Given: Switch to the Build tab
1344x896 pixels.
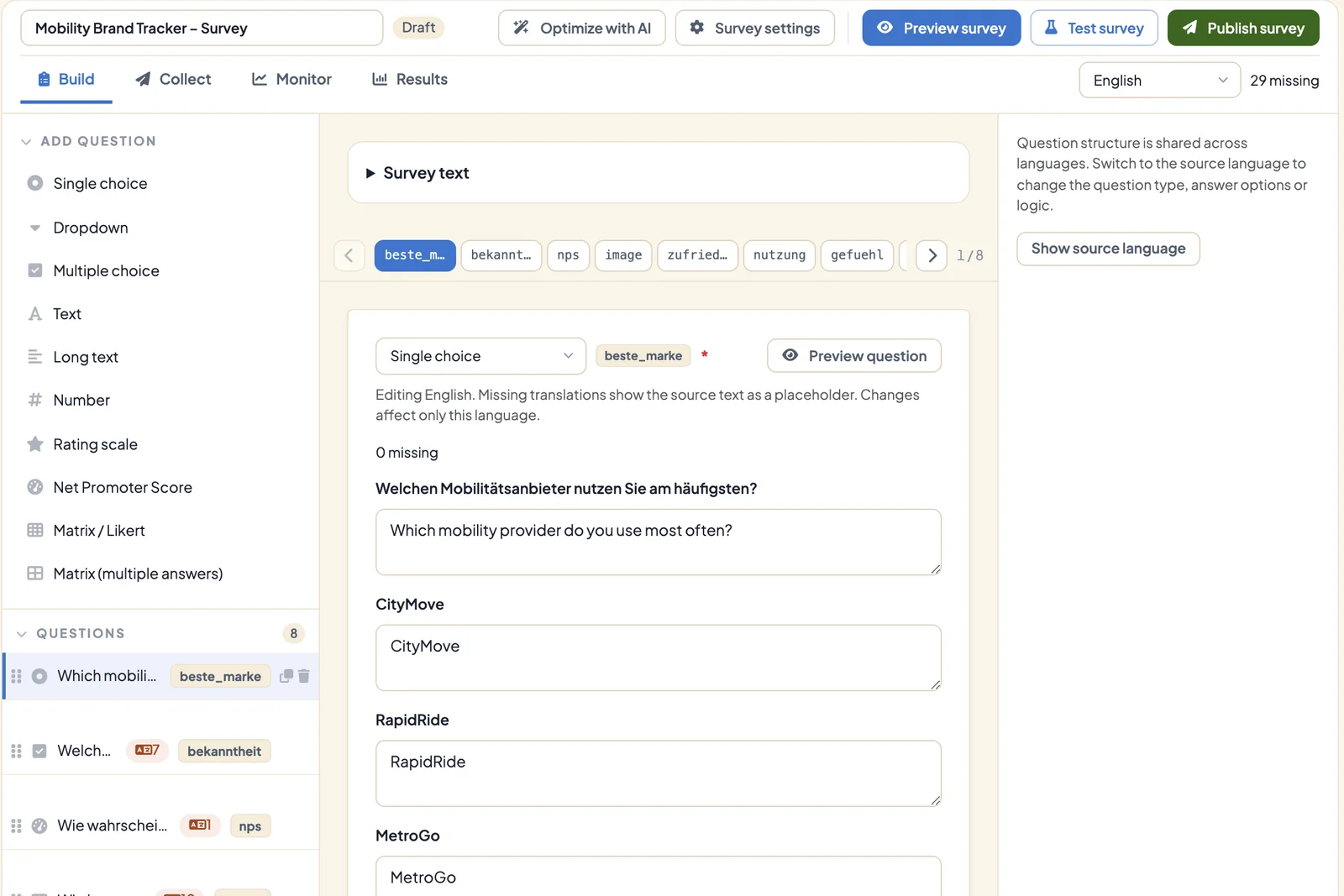Looking at the screenshot, I should tap(66, 79).
